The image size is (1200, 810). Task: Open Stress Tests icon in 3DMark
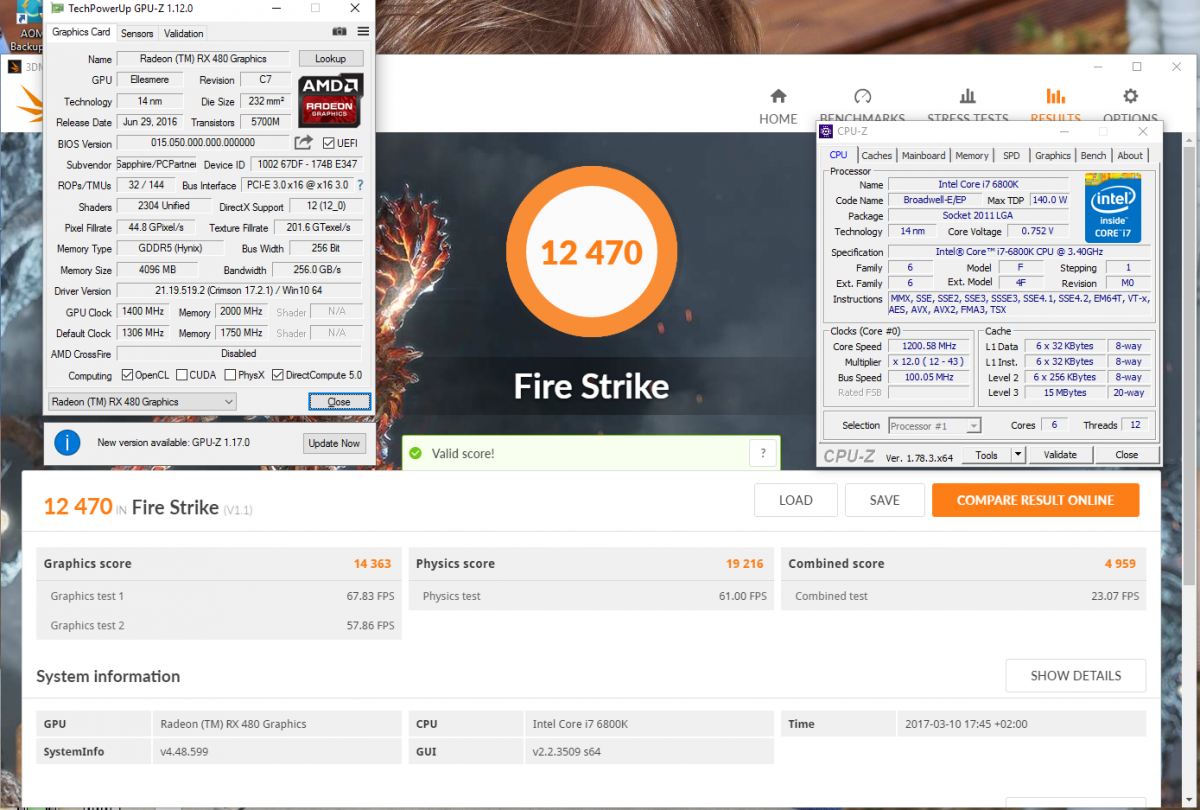(967, 96)
